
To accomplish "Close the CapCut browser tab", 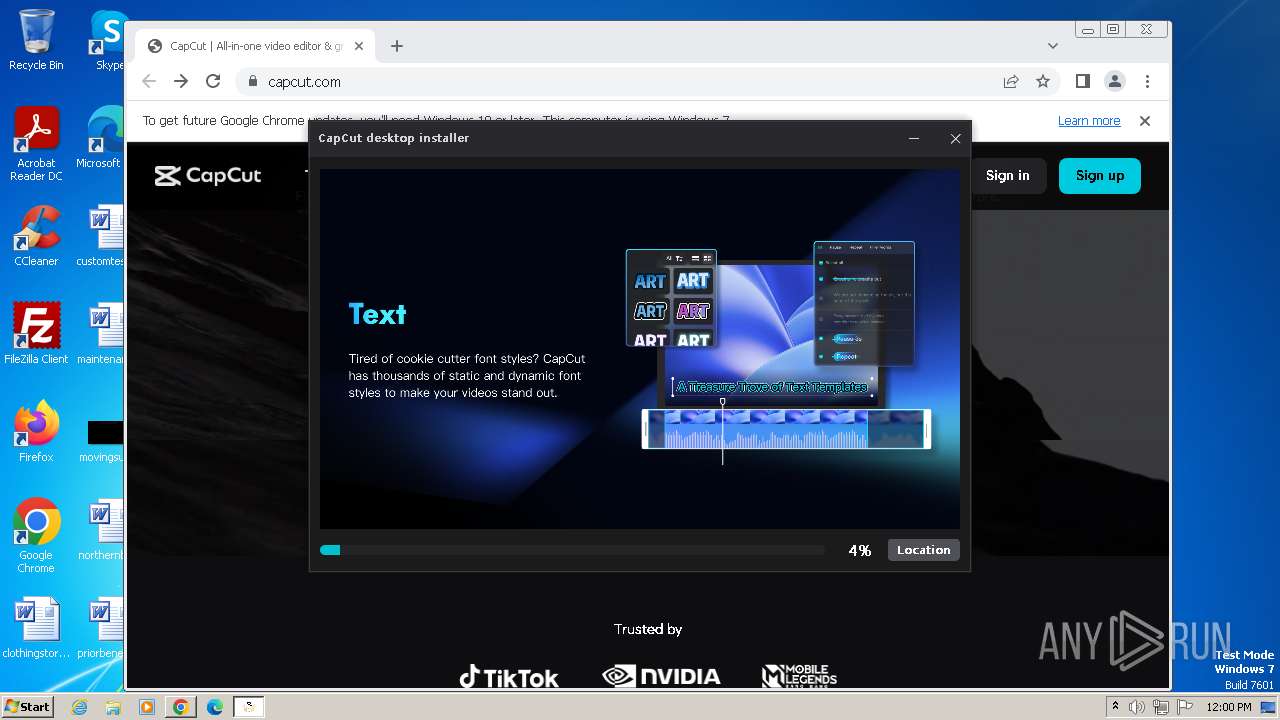I will tap(360, 46).
